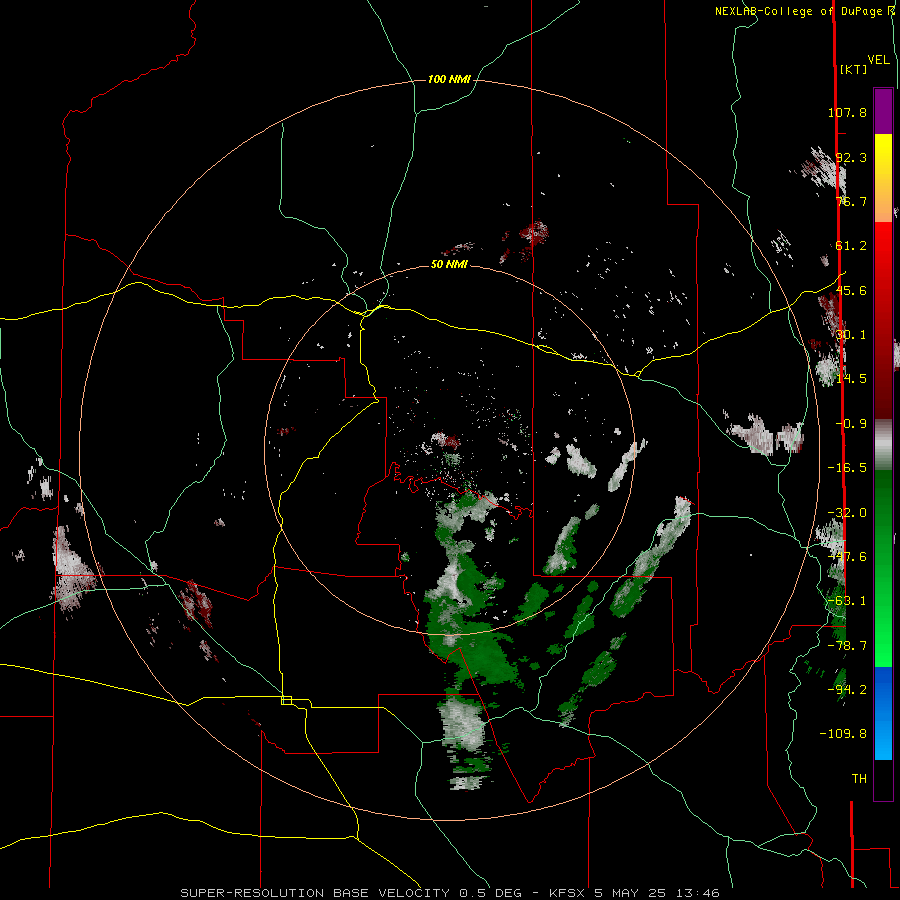Viewport: 900px width, 900px height.
Task: Click the 76.7 value on velocity scale
Action: click(851, 201)
